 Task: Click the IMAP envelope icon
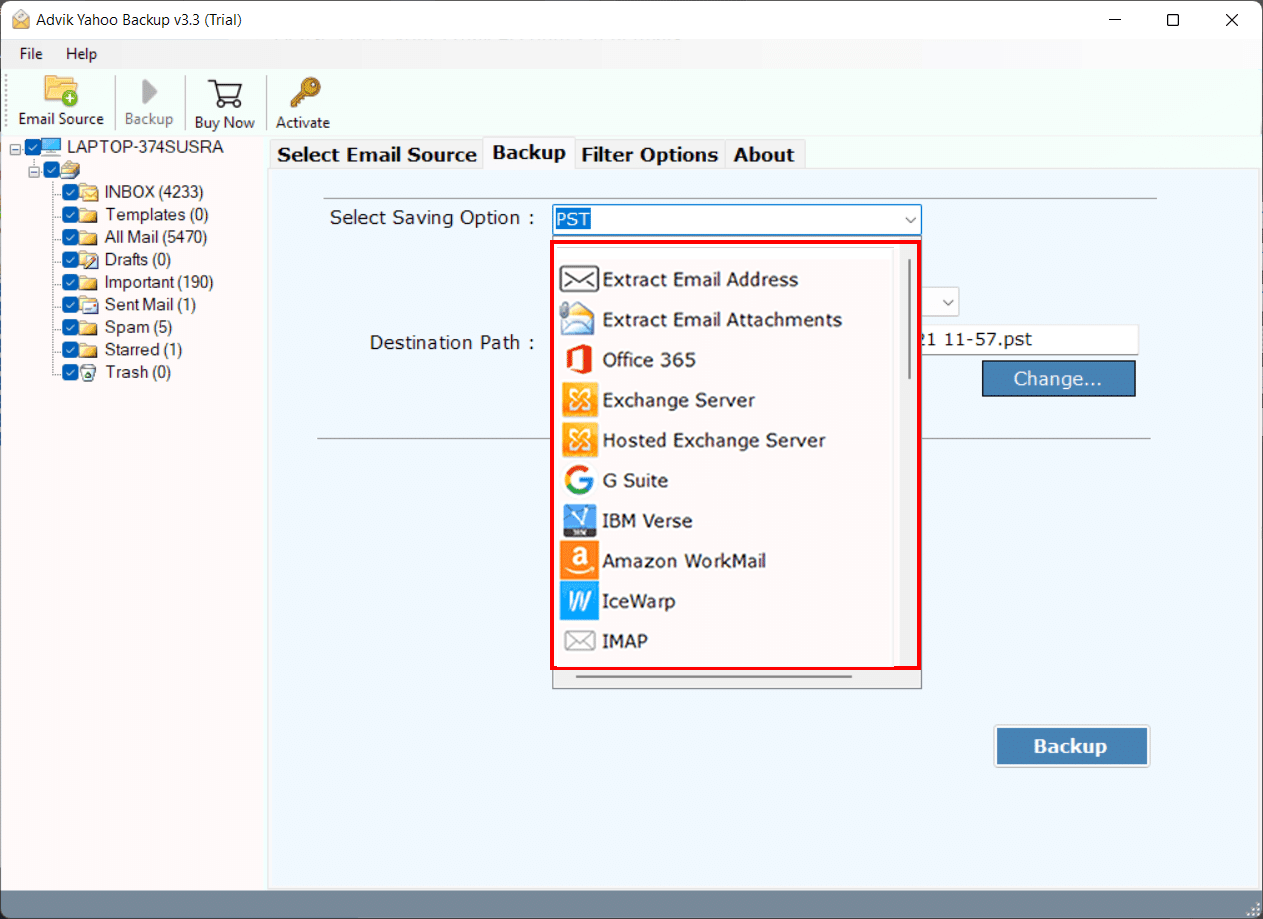579,641
